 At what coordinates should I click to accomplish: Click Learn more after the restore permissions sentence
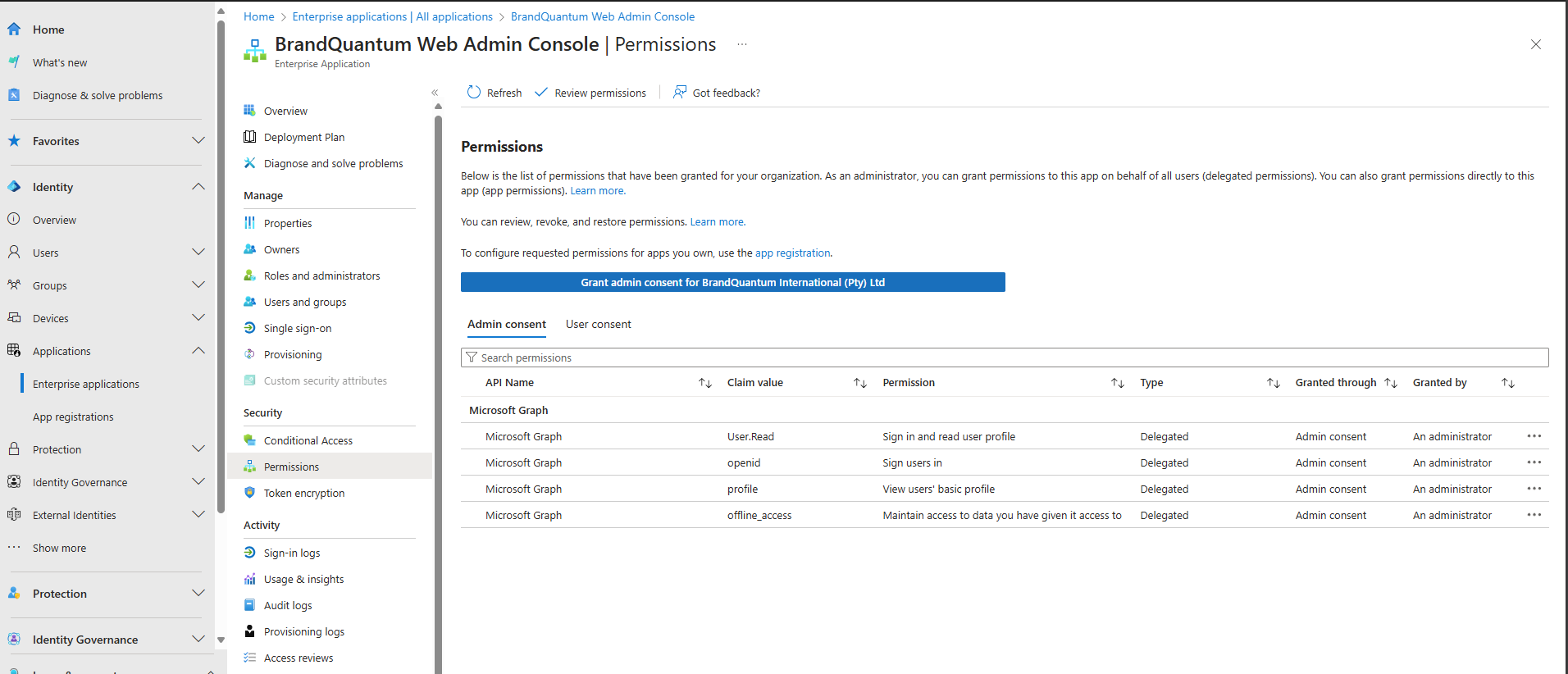pos(718,222)
